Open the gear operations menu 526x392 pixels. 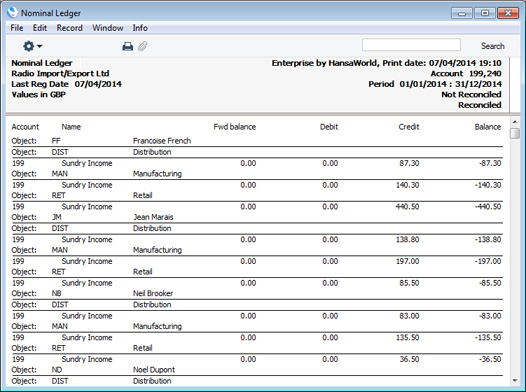click(32, 46)
